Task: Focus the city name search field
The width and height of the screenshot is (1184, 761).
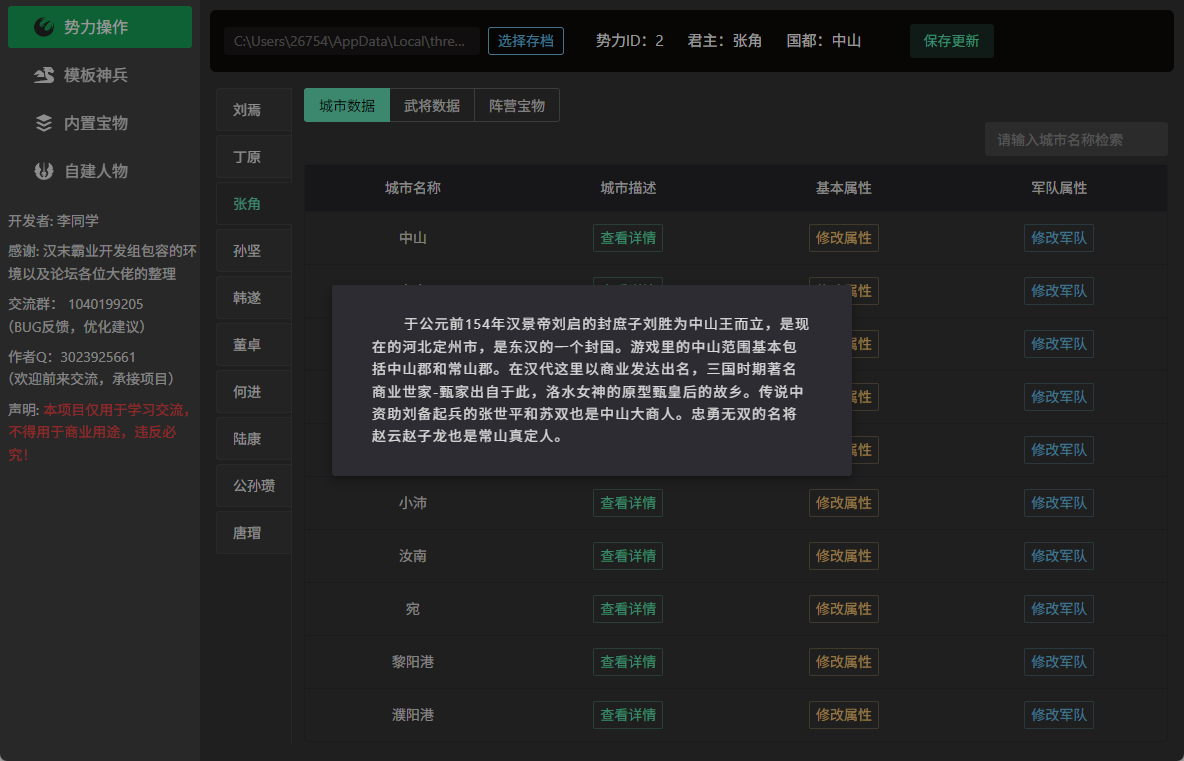Action: pyautogui.click(x=1076, y=140)
